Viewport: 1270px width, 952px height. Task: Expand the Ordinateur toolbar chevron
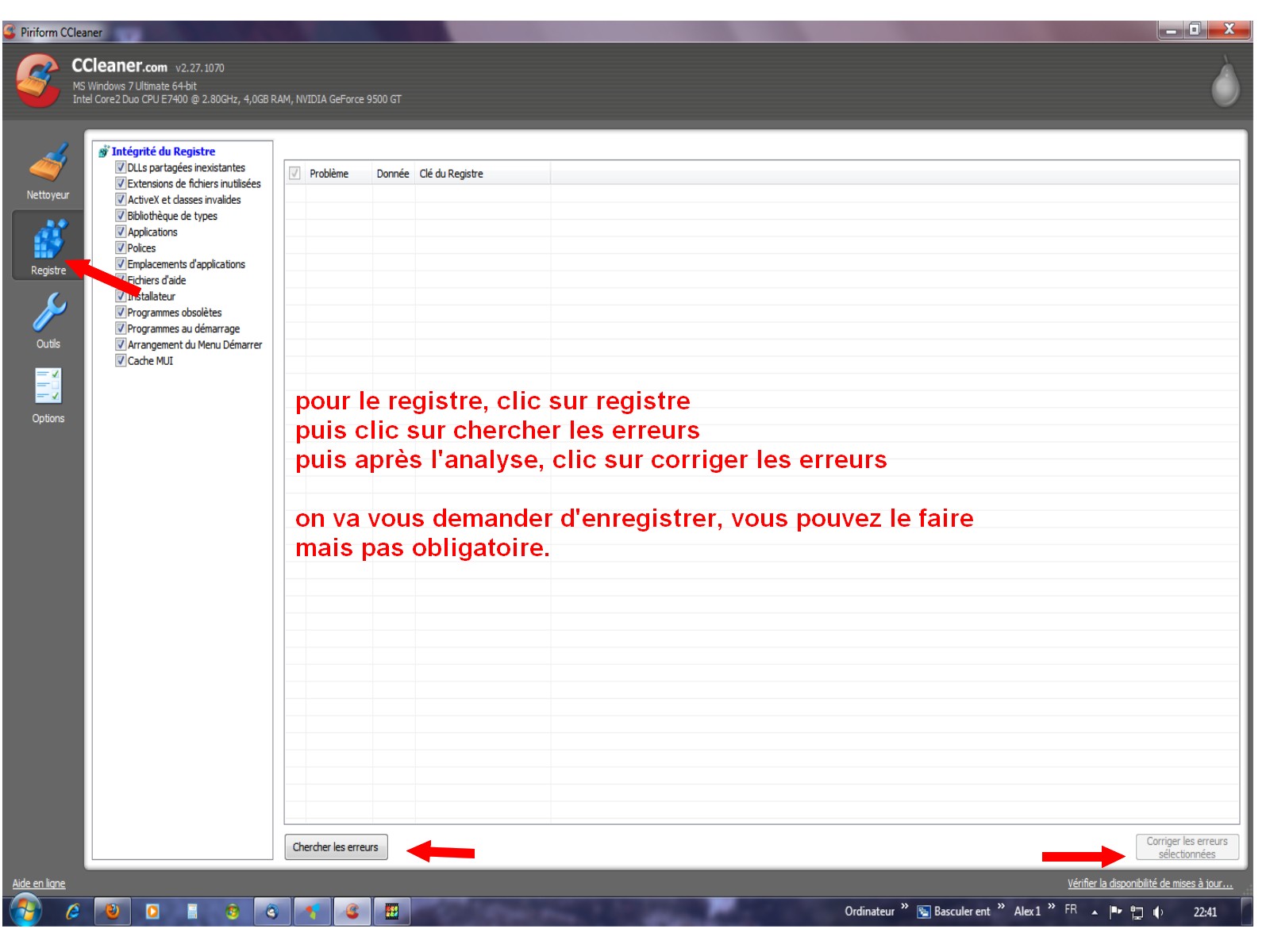tap(904, 907)
